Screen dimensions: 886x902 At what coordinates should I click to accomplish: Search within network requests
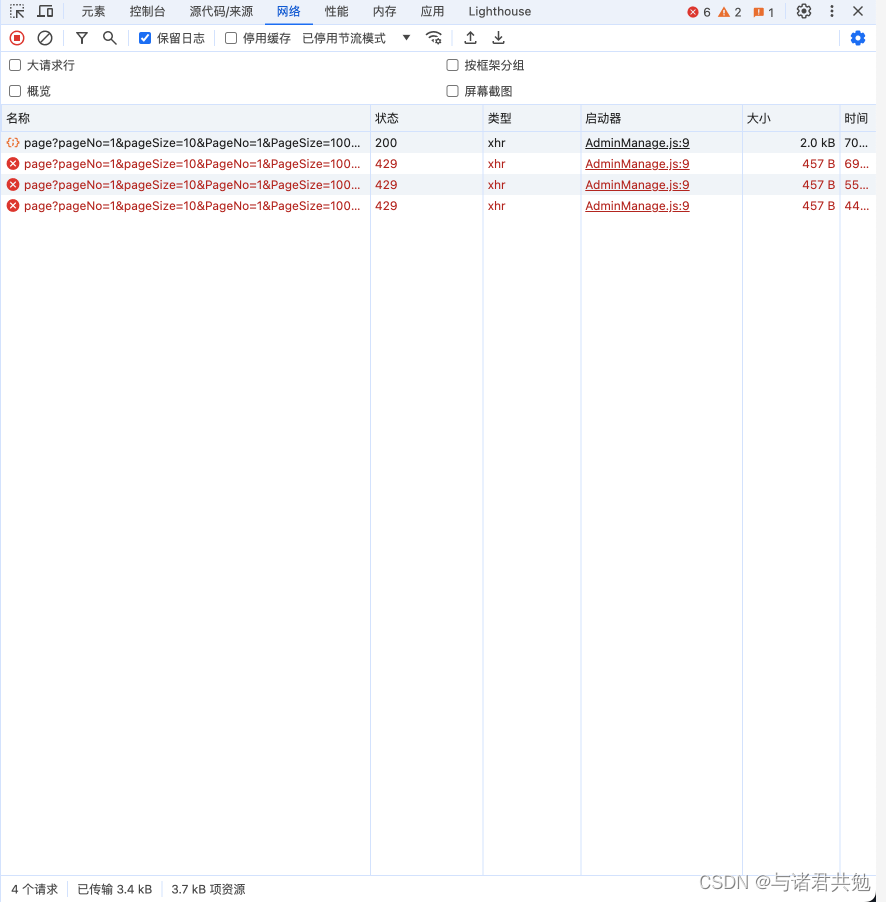click(110, 37)
